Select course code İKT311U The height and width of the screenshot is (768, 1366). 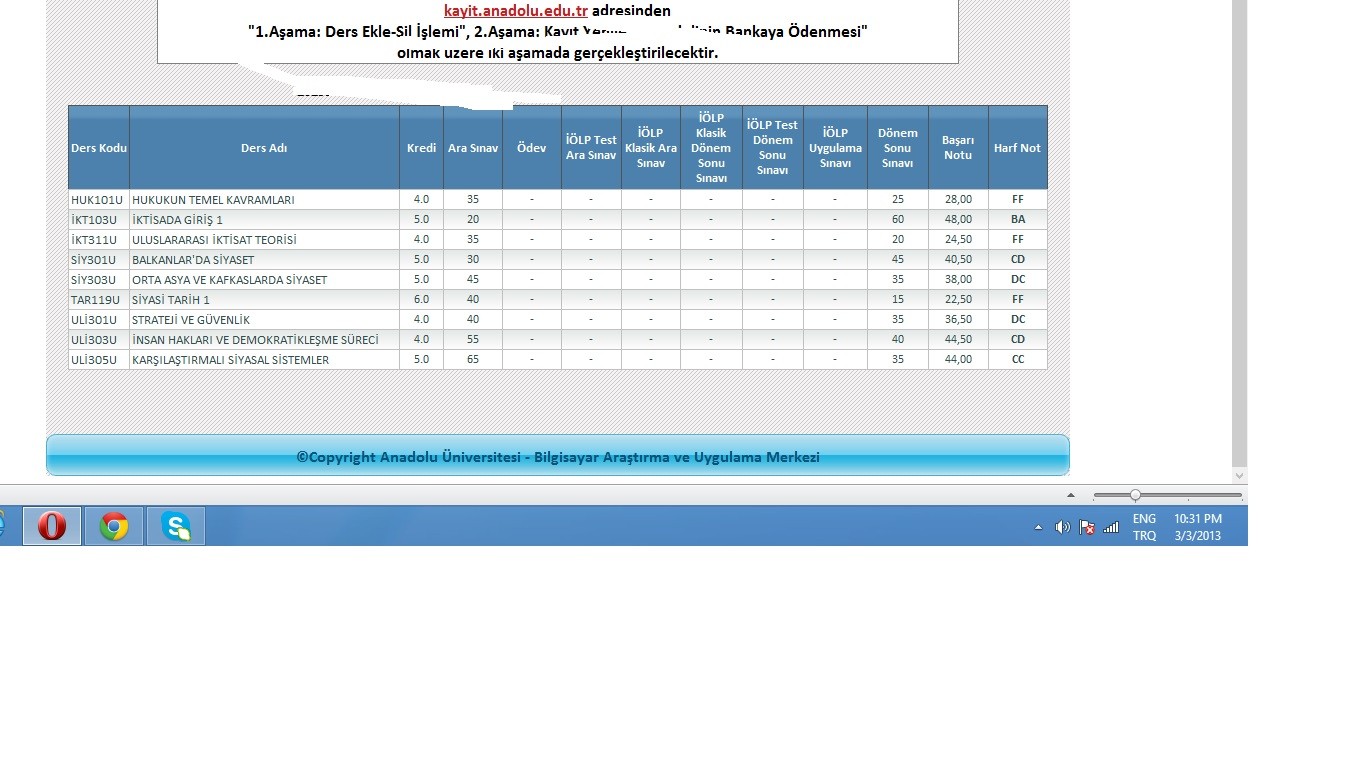pos(94,240)
